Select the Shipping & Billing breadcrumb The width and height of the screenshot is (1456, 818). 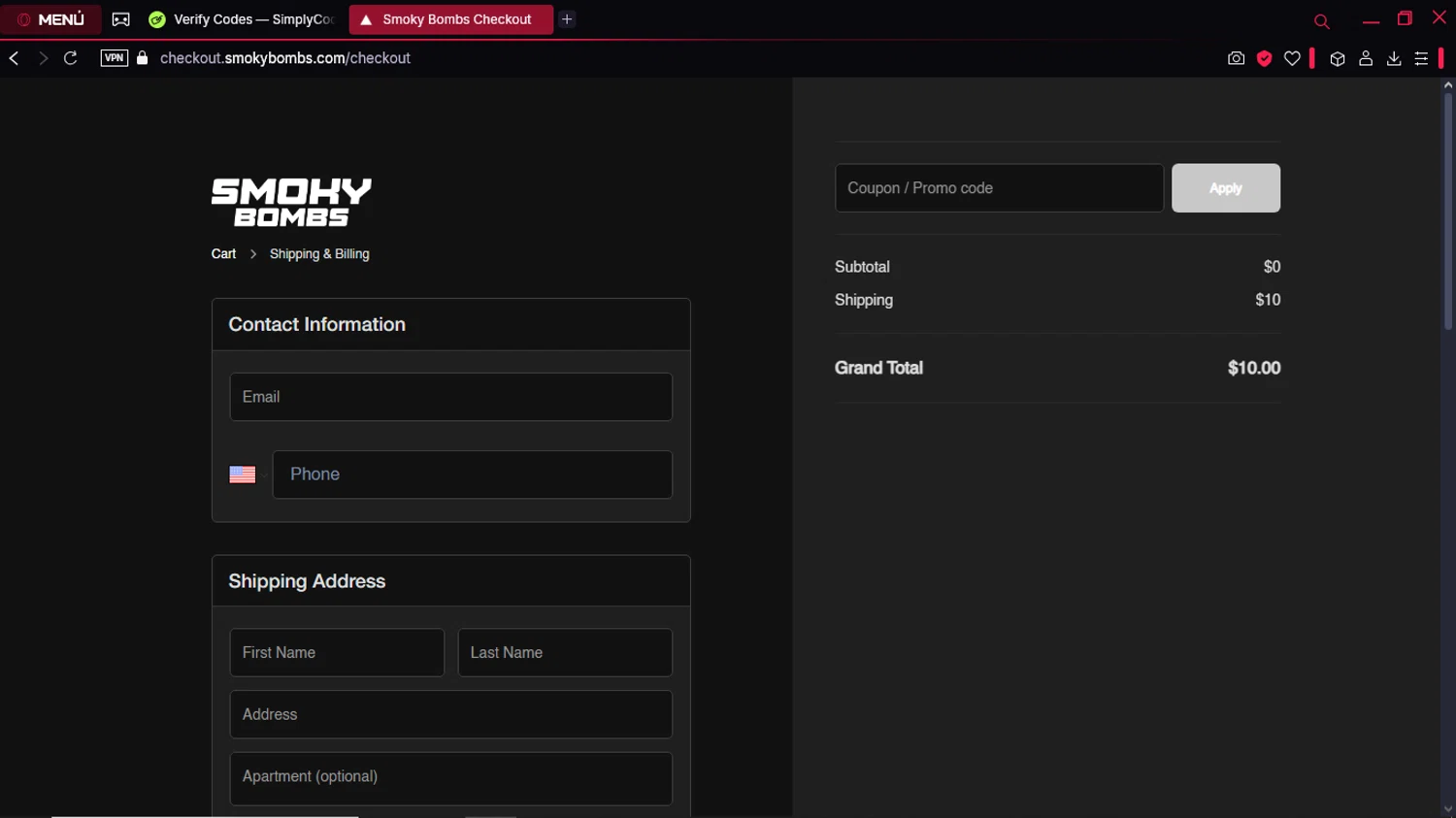[x=319, y=254]
